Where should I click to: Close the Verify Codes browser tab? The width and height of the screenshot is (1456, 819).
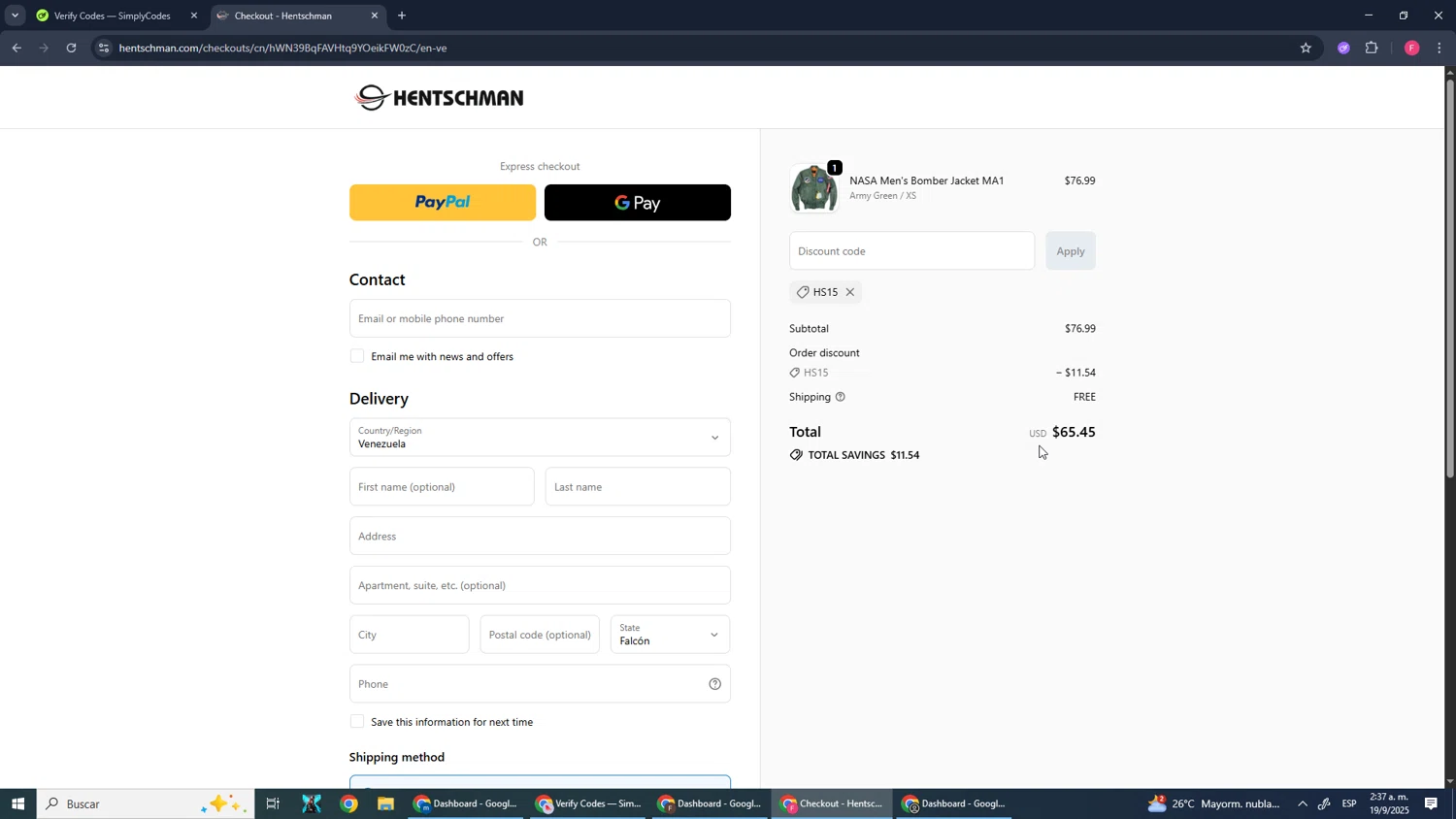click(x=194, y=16)
